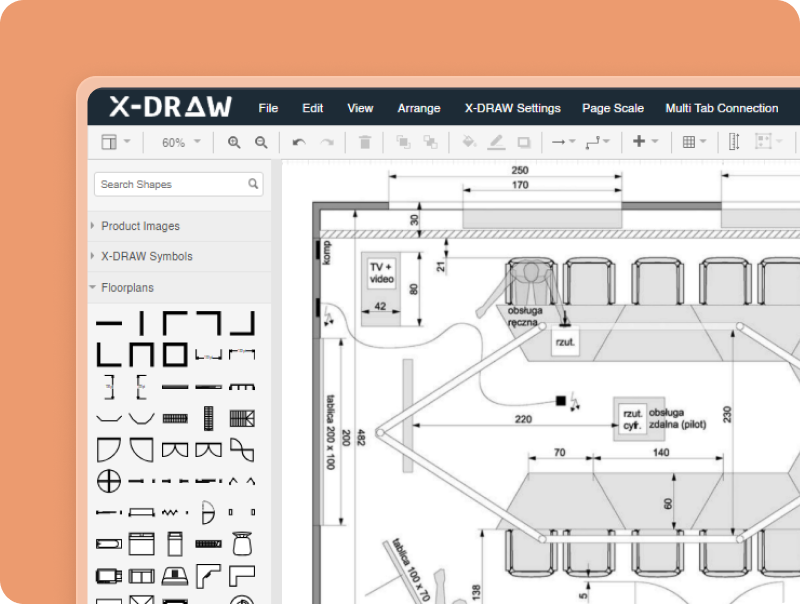This screenshot has height=604, width=800.
Task: Open the Arrange menu
Action: (419, 108)
